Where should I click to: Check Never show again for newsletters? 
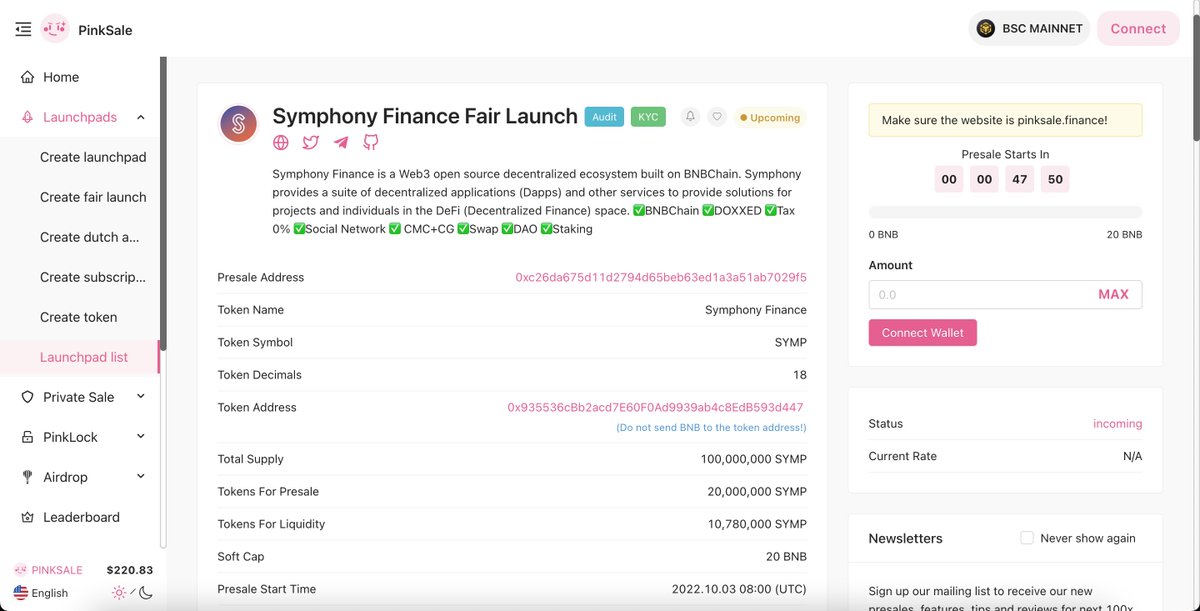(x=1027, y=538)
